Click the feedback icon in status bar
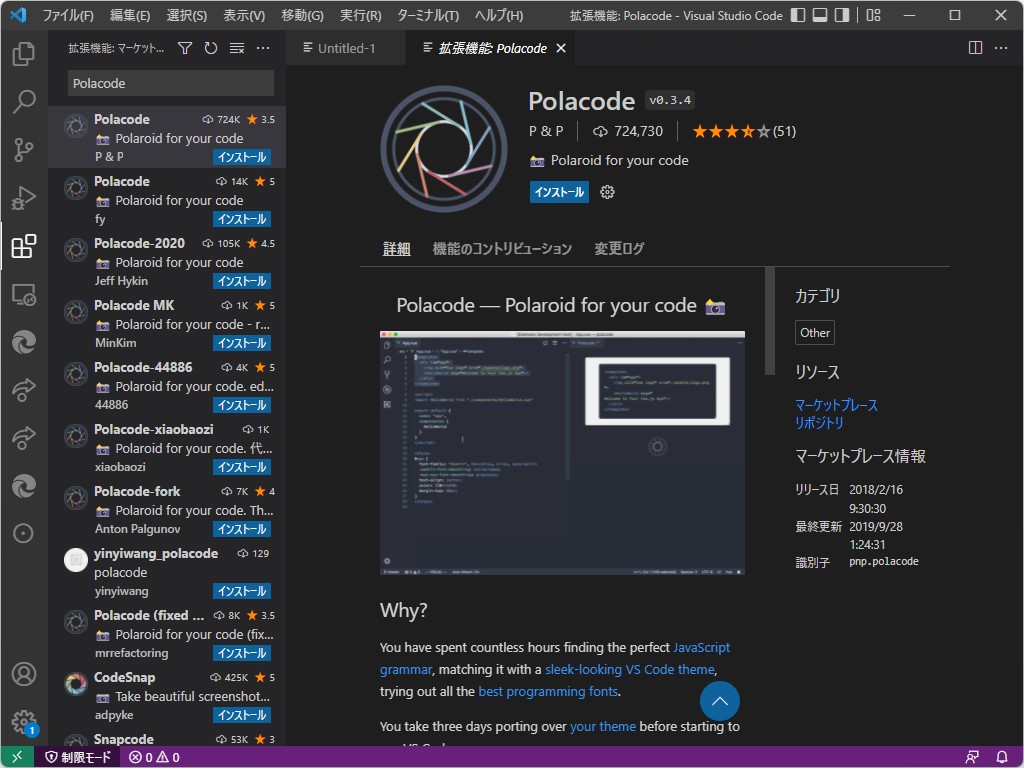The image size is (1024, 768). click(x=971, y=757)
